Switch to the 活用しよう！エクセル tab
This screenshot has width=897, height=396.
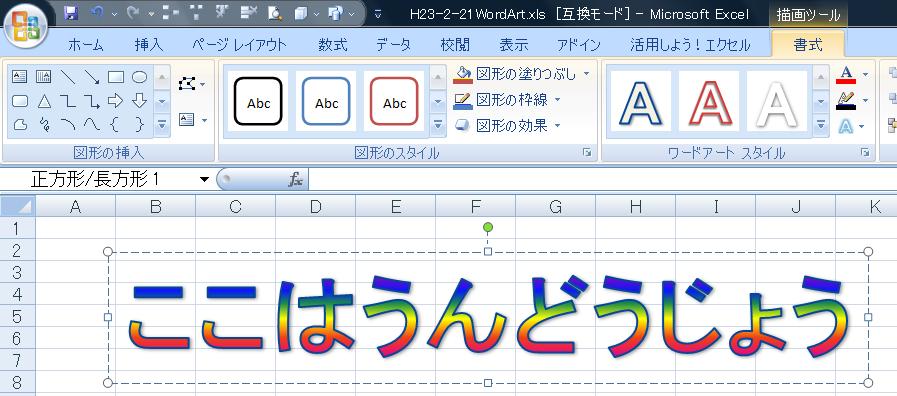pyautogui.click(x=690, y=45)
